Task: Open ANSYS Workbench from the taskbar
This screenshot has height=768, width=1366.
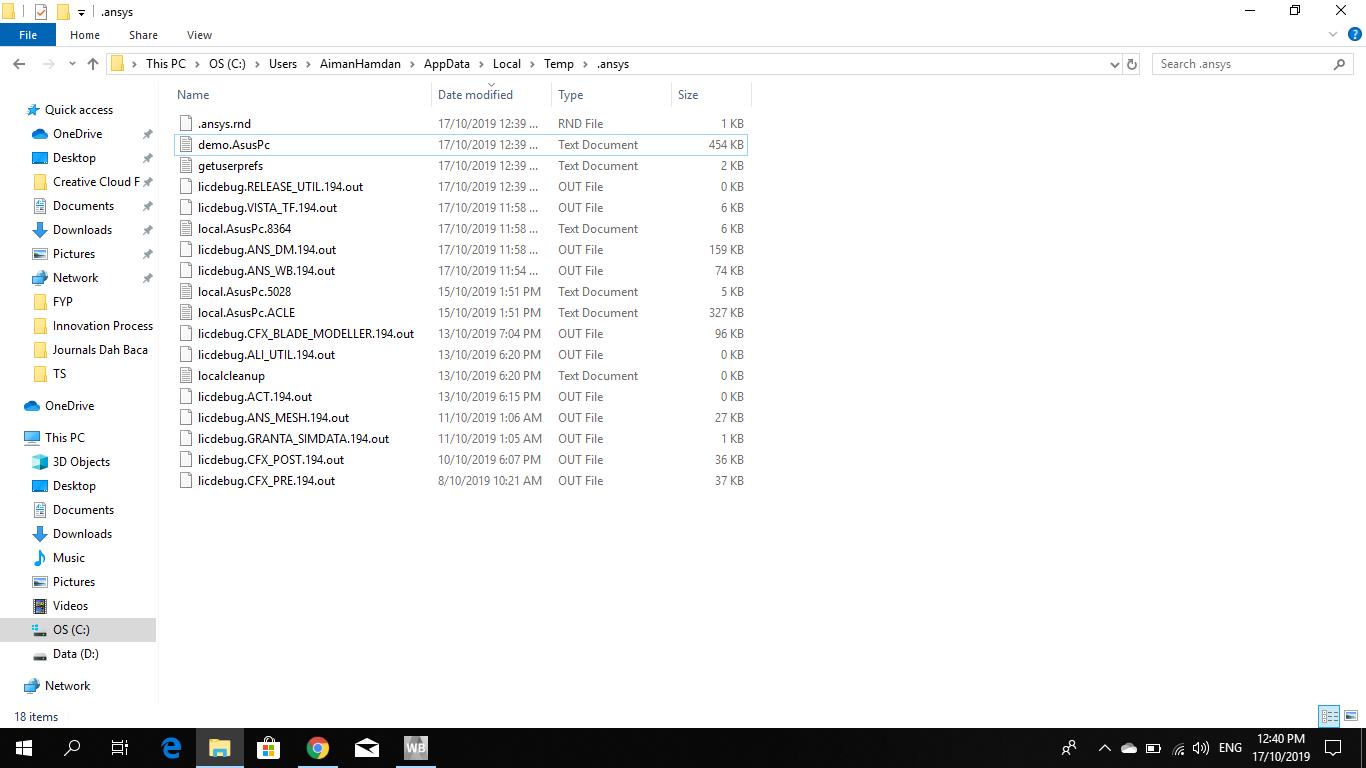Action: pos(416,748)
